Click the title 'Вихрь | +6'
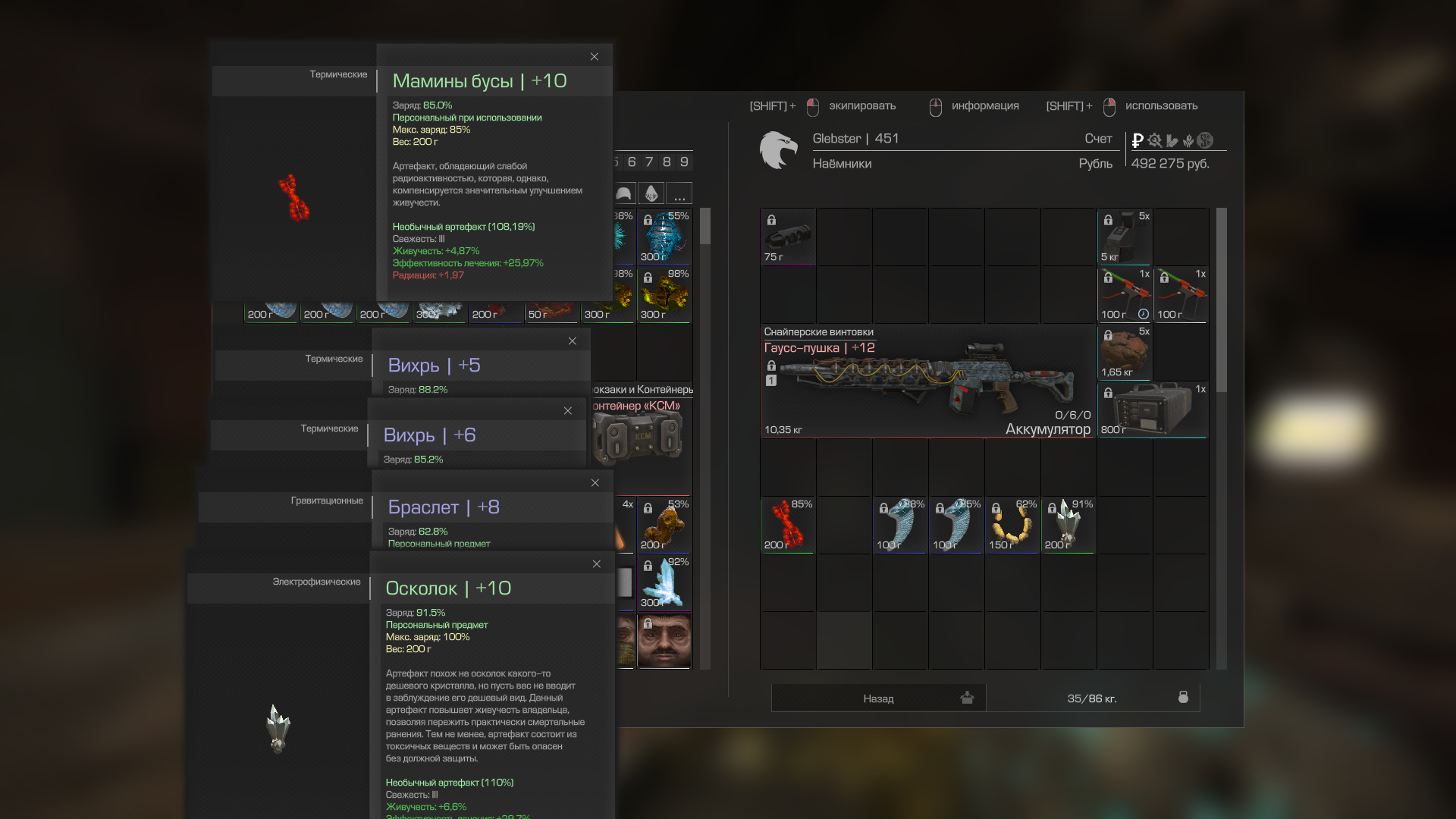 tap(429, 435)
